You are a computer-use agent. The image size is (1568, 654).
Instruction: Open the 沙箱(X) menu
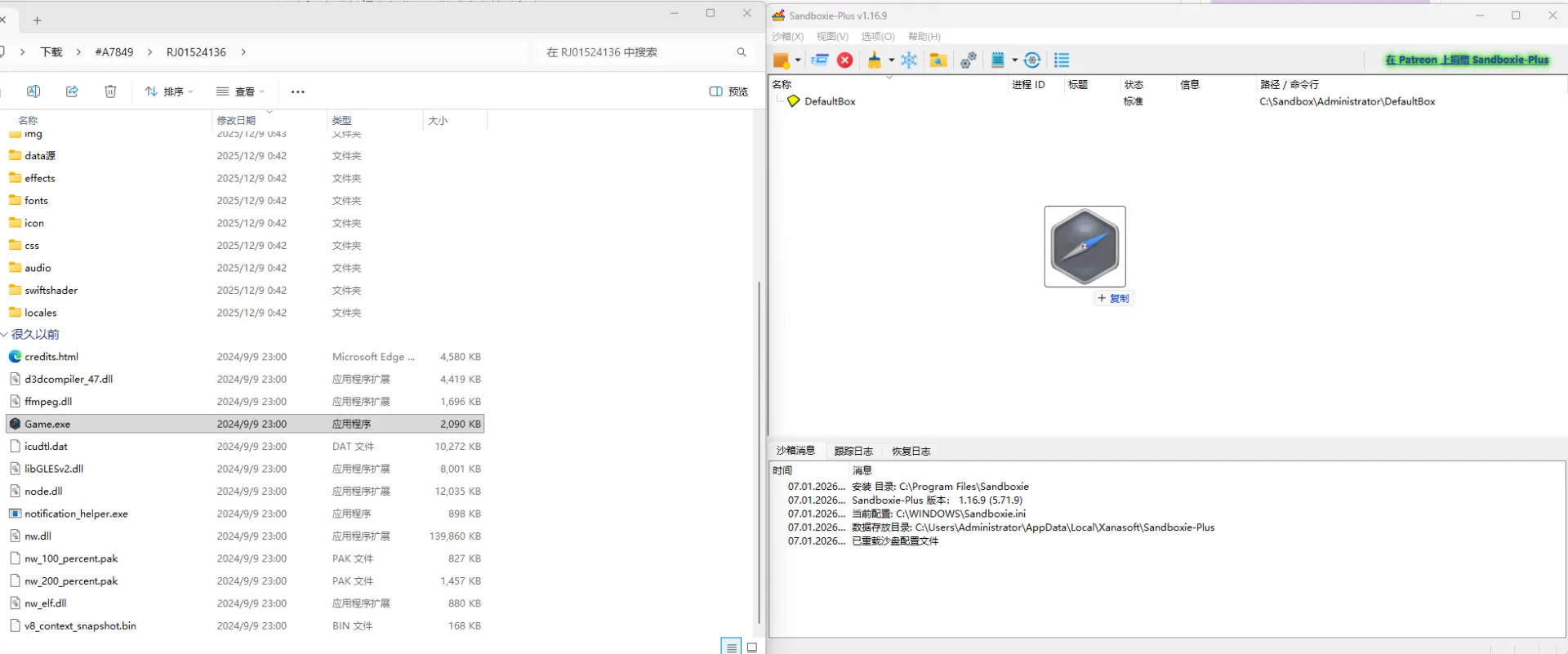[788, 37]
